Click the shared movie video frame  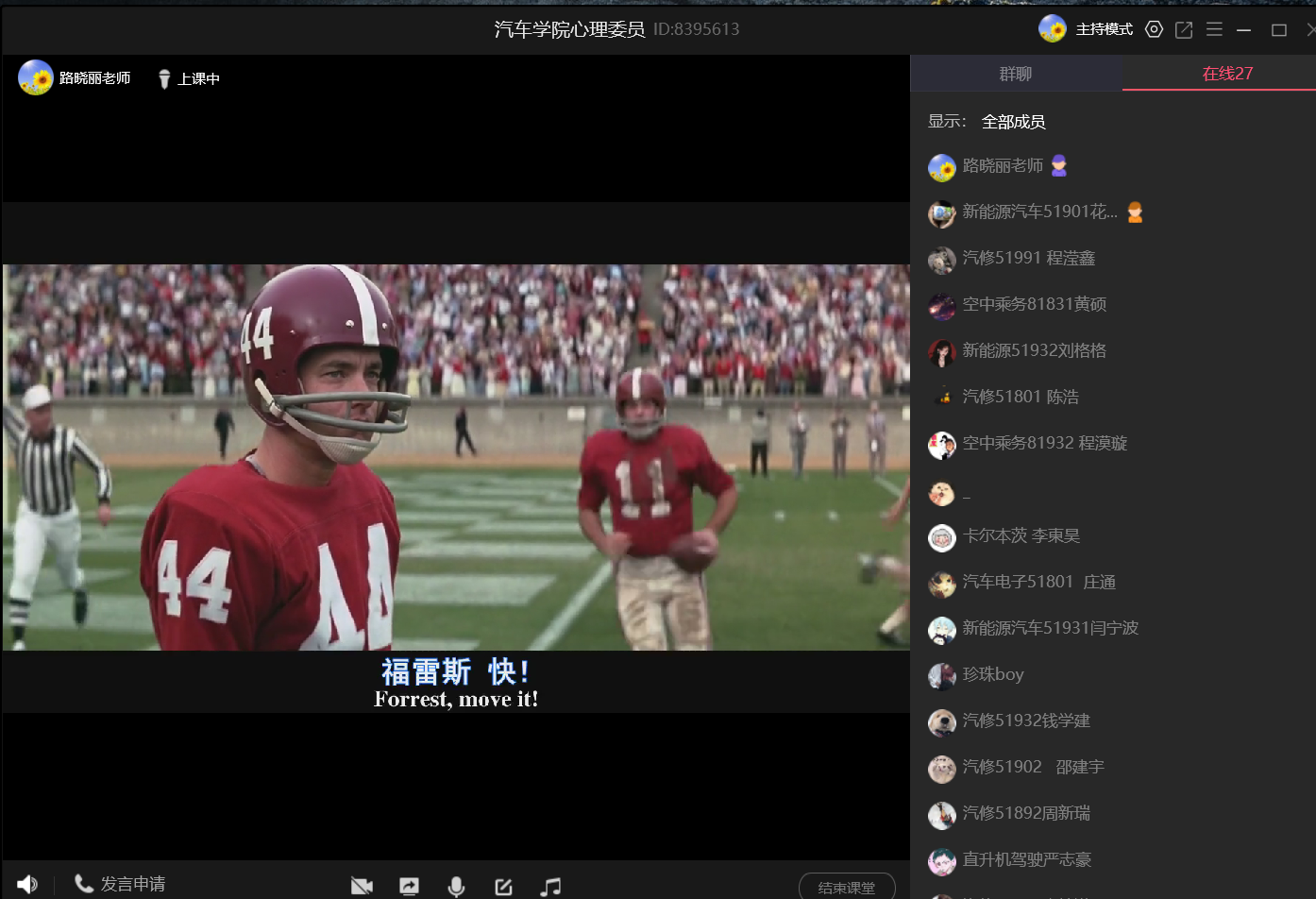pos(456,457)
